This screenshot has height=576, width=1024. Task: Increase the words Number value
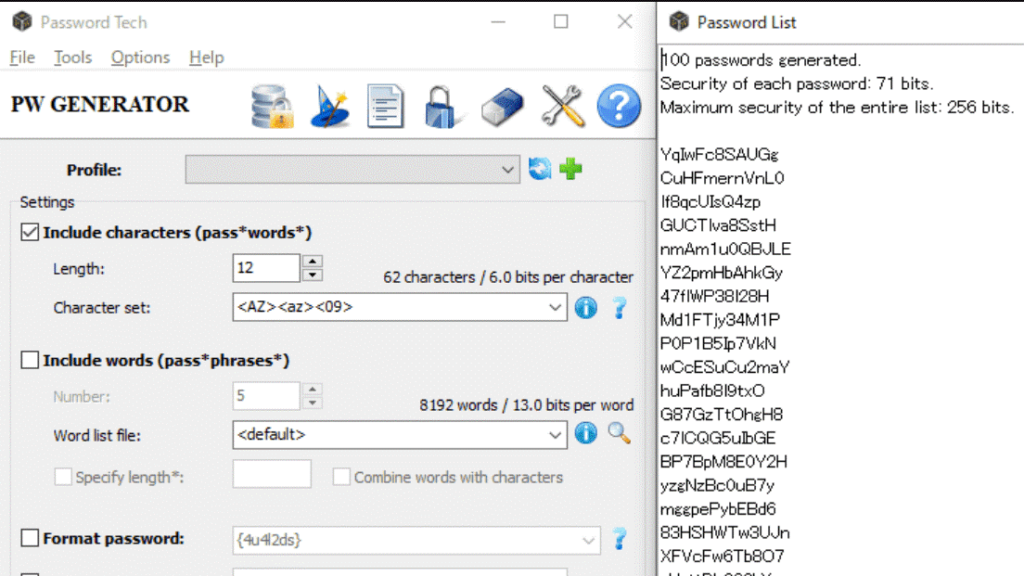pyautogui.click(x=312, y=389)
